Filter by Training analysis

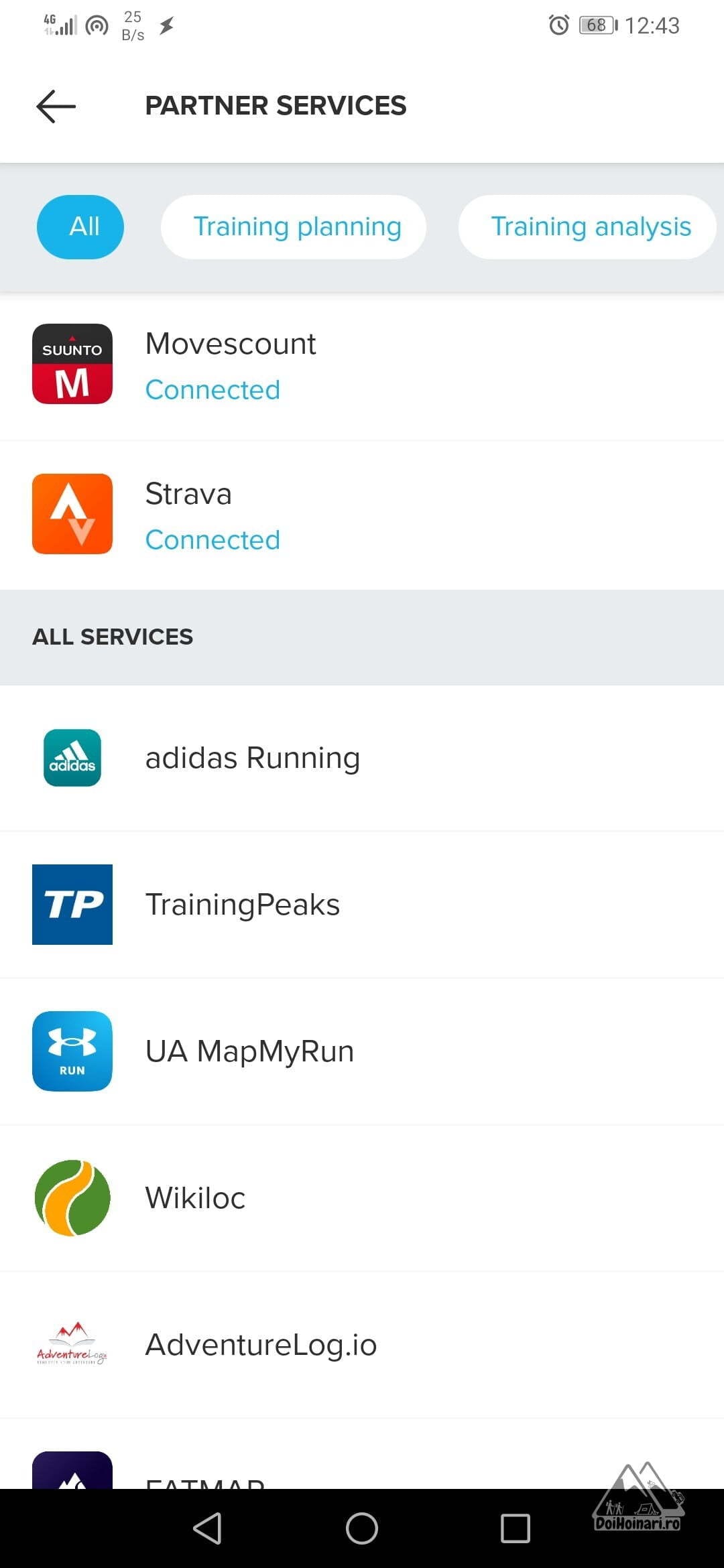(587, 227)
